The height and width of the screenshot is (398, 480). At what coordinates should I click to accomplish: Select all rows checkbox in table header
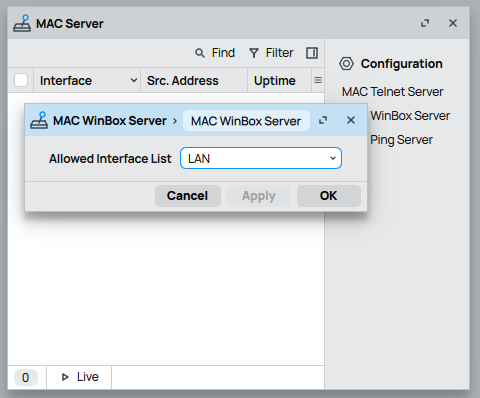21,80
